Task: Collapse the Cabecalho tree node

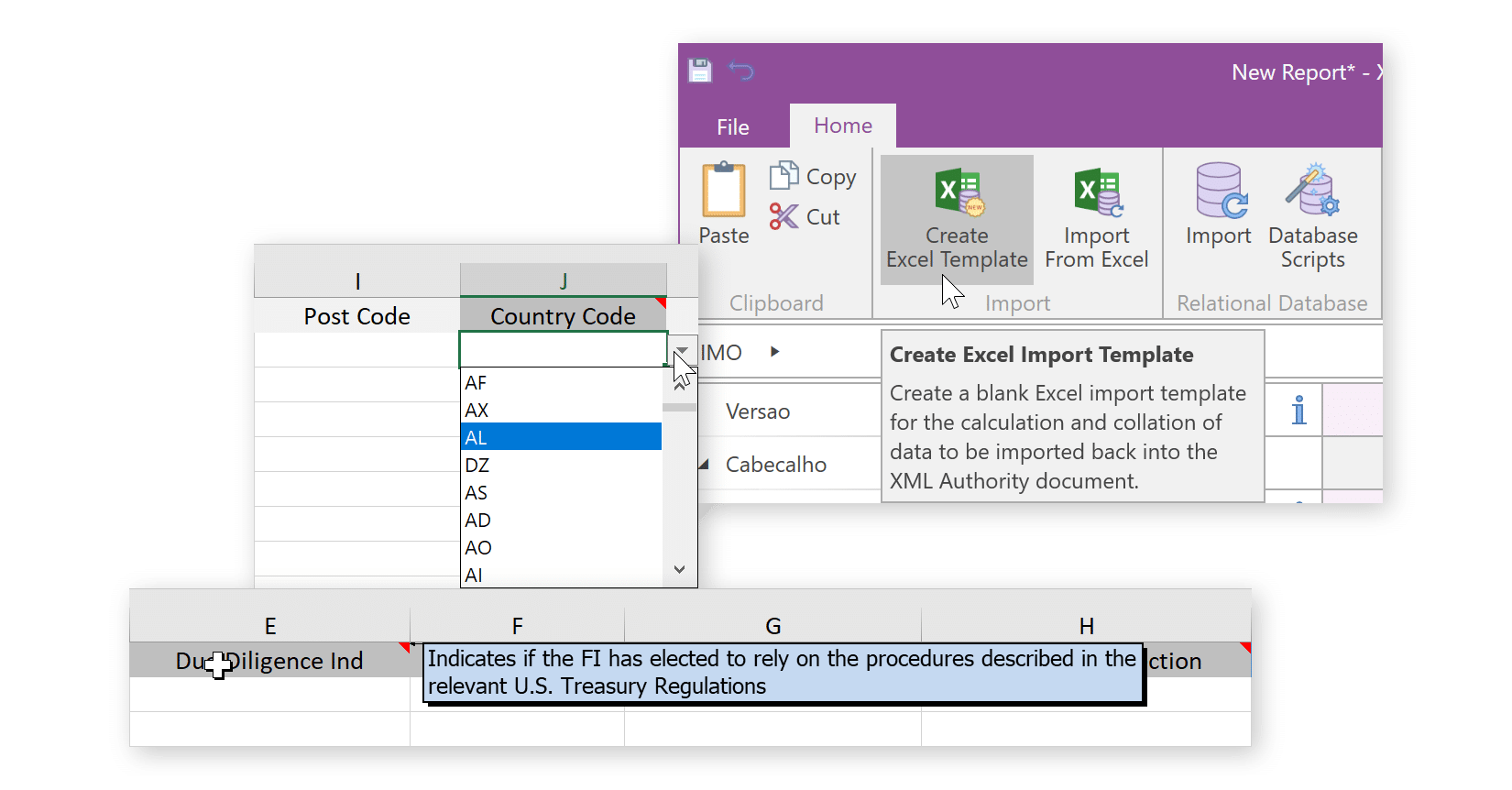Action: pos(704,465)
